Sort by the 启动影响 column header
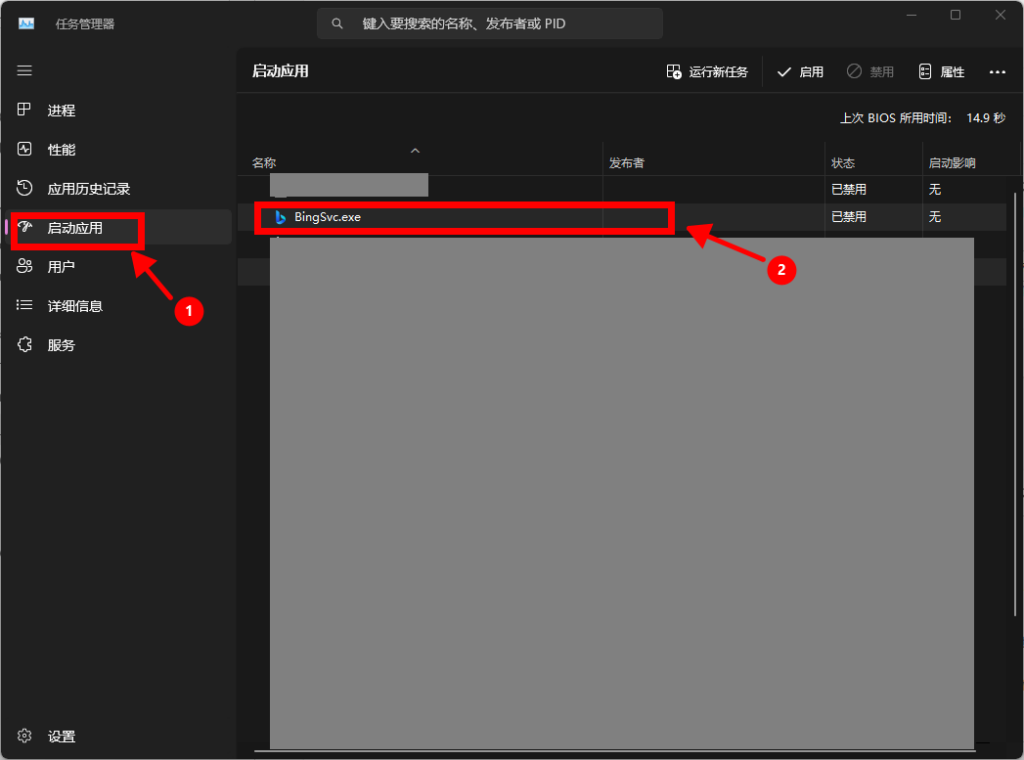 [x=951, y=163]
